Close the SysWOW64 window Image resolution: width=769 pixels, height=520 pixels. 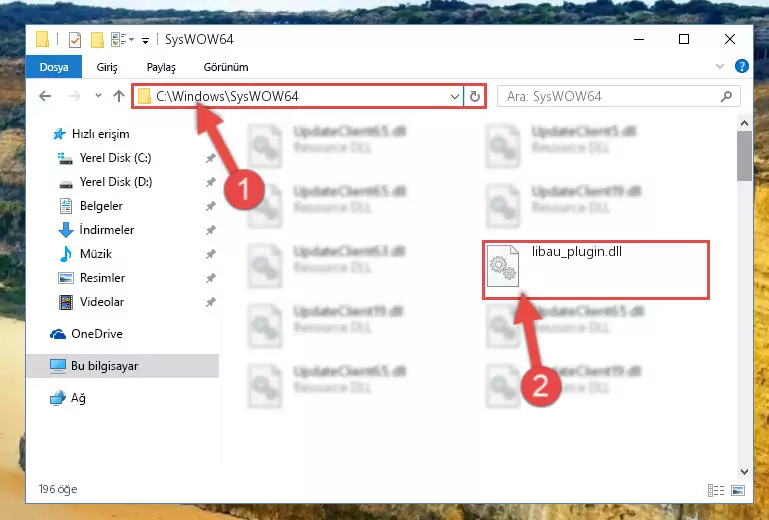pos(729,39)
